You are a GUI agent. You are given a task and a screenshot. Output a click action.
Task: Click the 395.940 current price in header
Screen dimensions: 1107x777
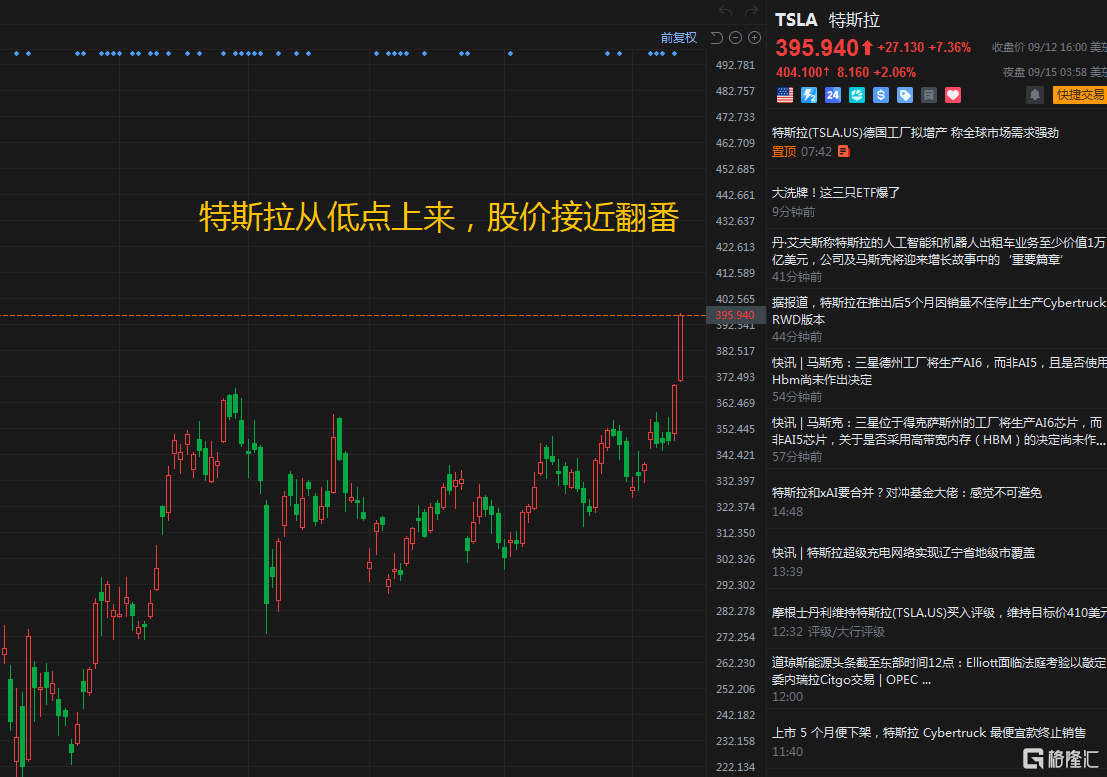817,48
